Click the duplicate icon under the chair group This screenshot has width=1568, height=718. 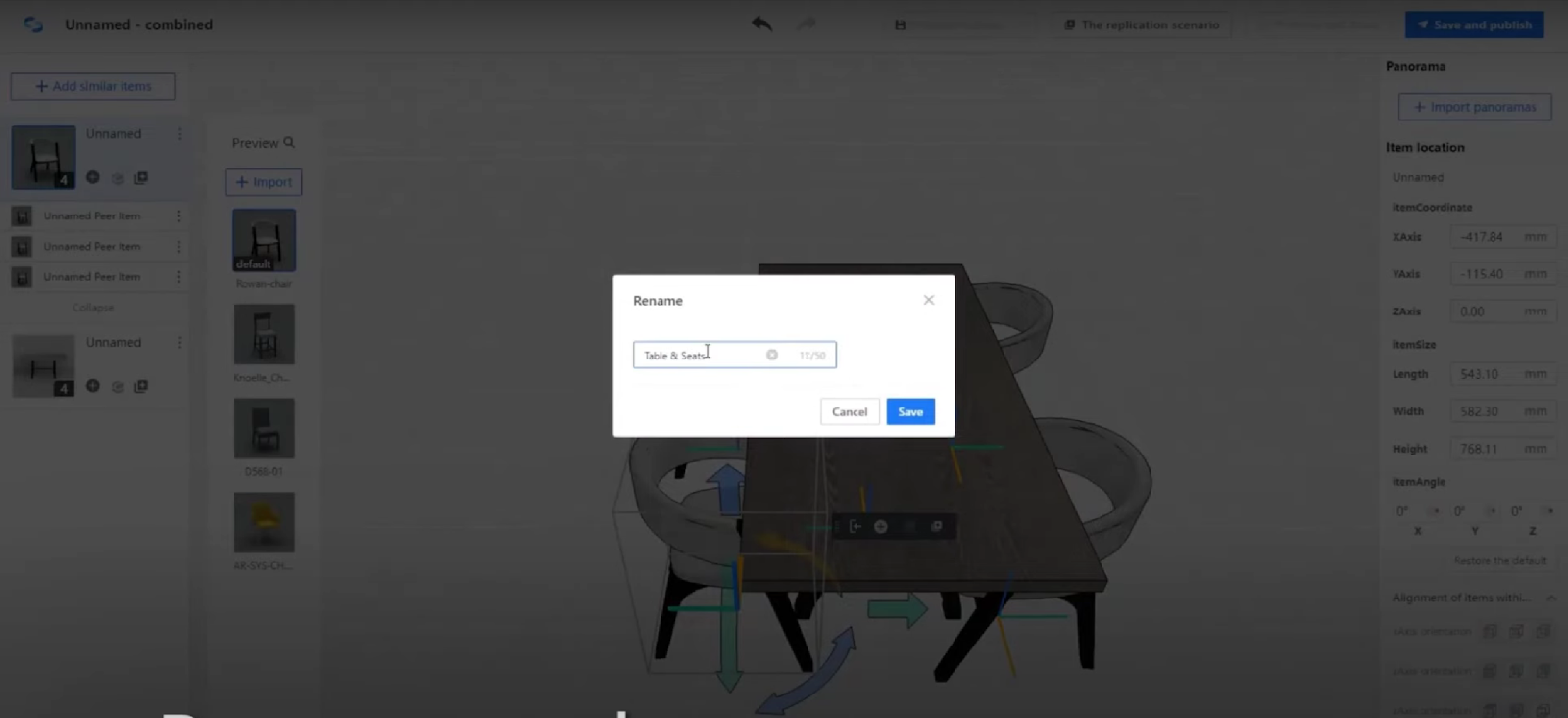point(141,177)
